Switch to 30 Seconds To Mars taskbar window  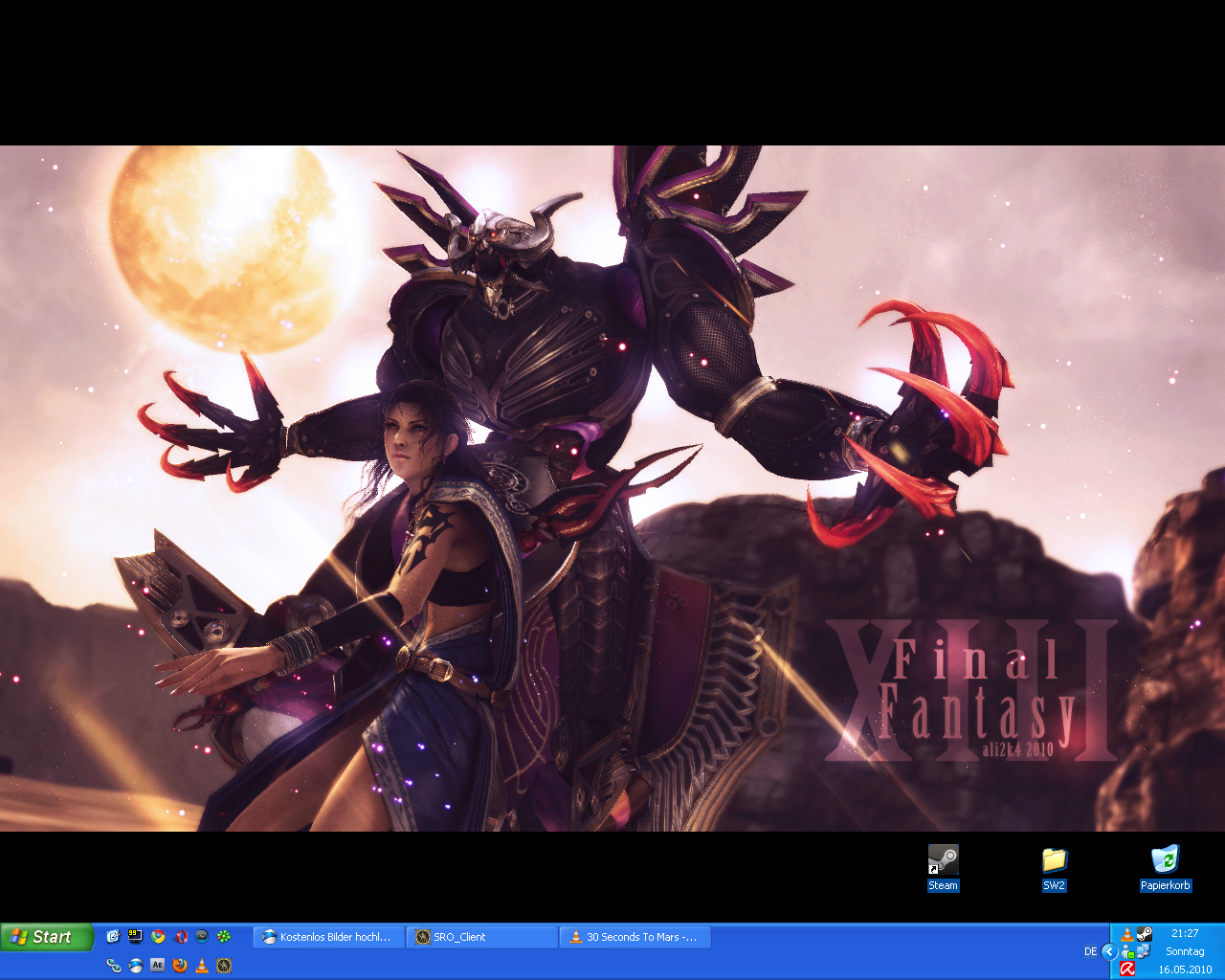[634, 937]
